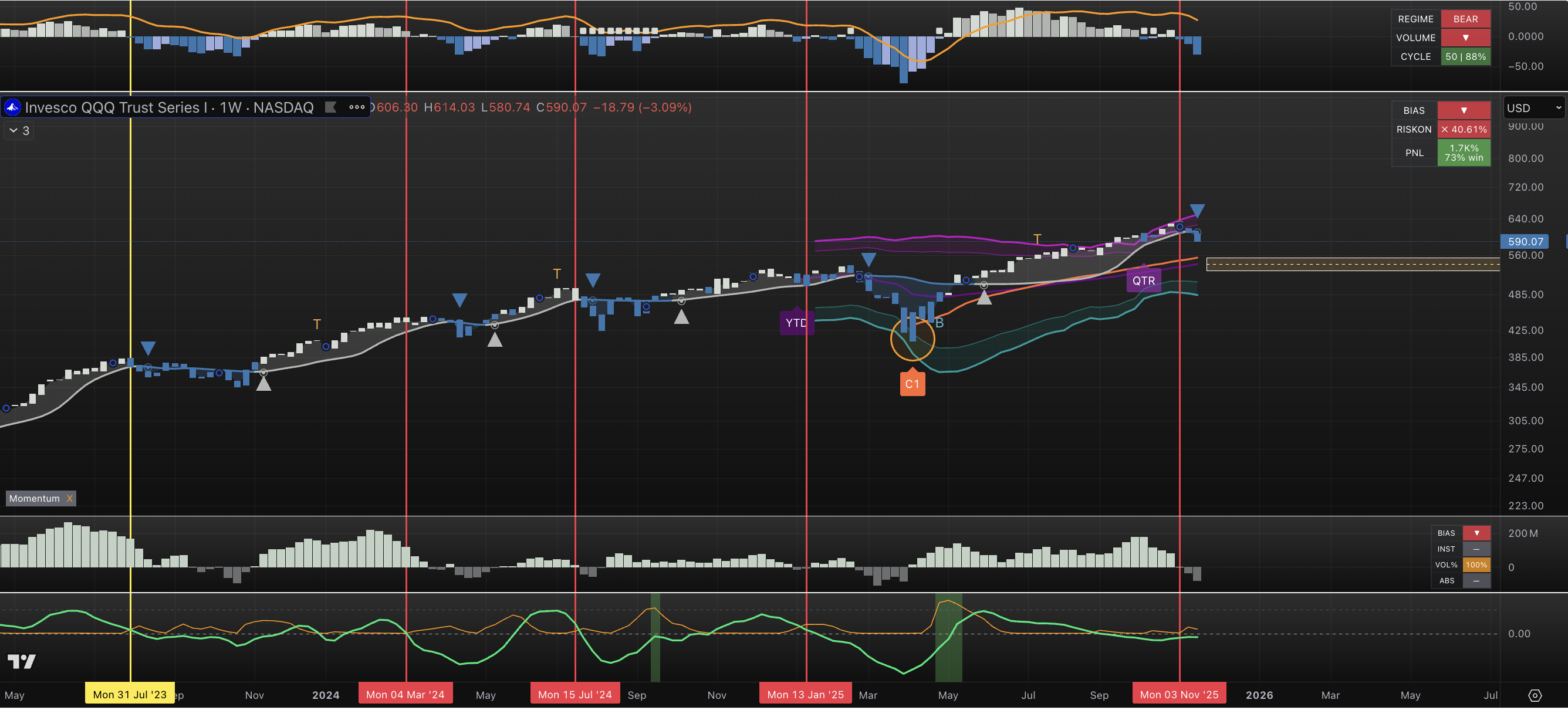Click the purple QTR marker label
This screenshot has width=1568, height=710.
tap(1143, 280)
